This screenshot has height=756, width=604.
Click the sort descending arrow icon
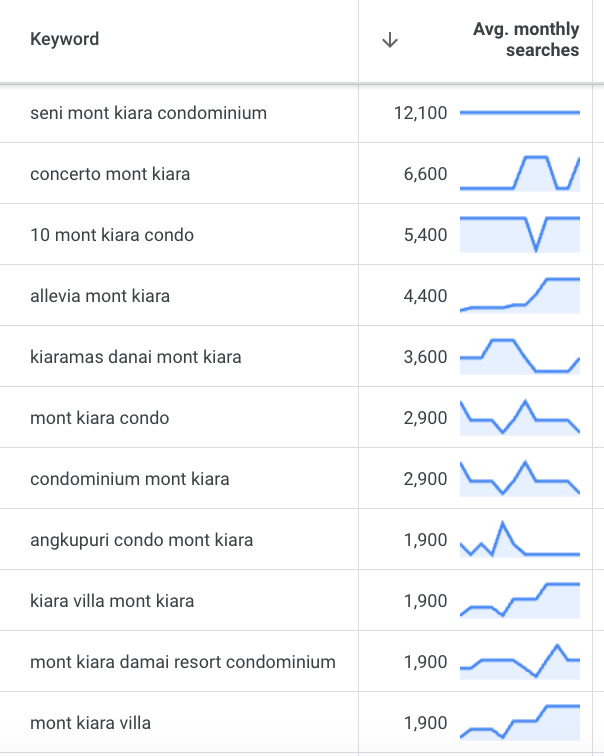pos(390,40)
